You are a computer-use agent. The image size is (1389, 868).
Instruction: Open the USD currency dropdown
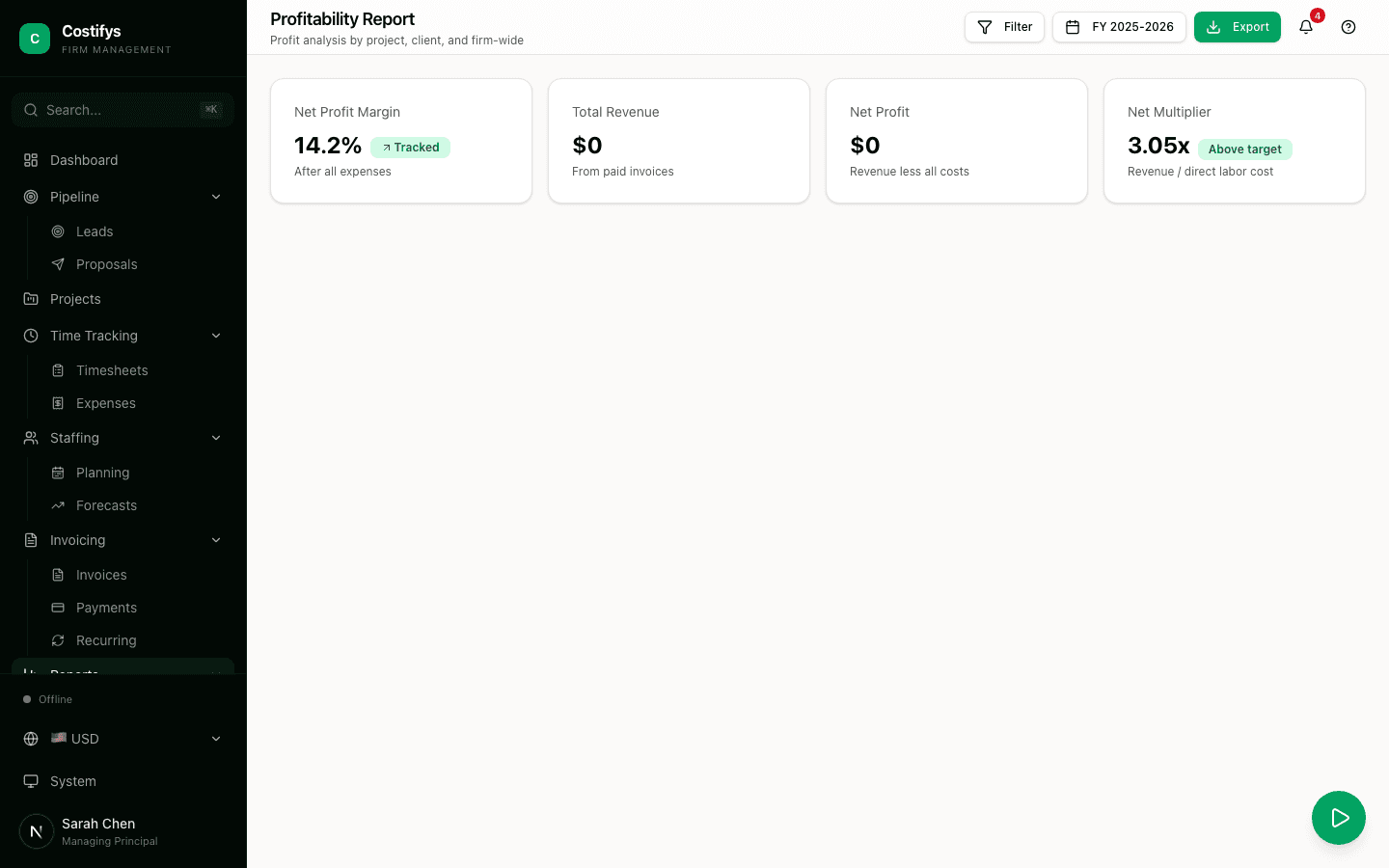[123, 739]
